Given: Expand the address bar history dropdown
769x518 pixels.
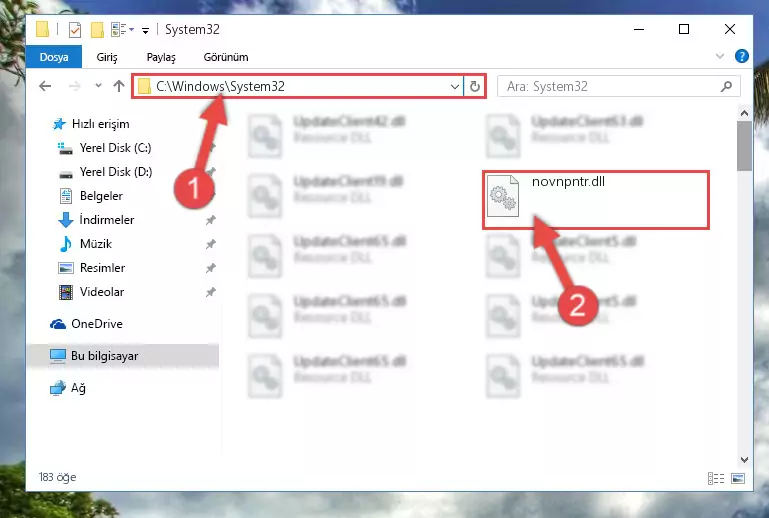Looking at the screenshot, I should coord(455,87).
